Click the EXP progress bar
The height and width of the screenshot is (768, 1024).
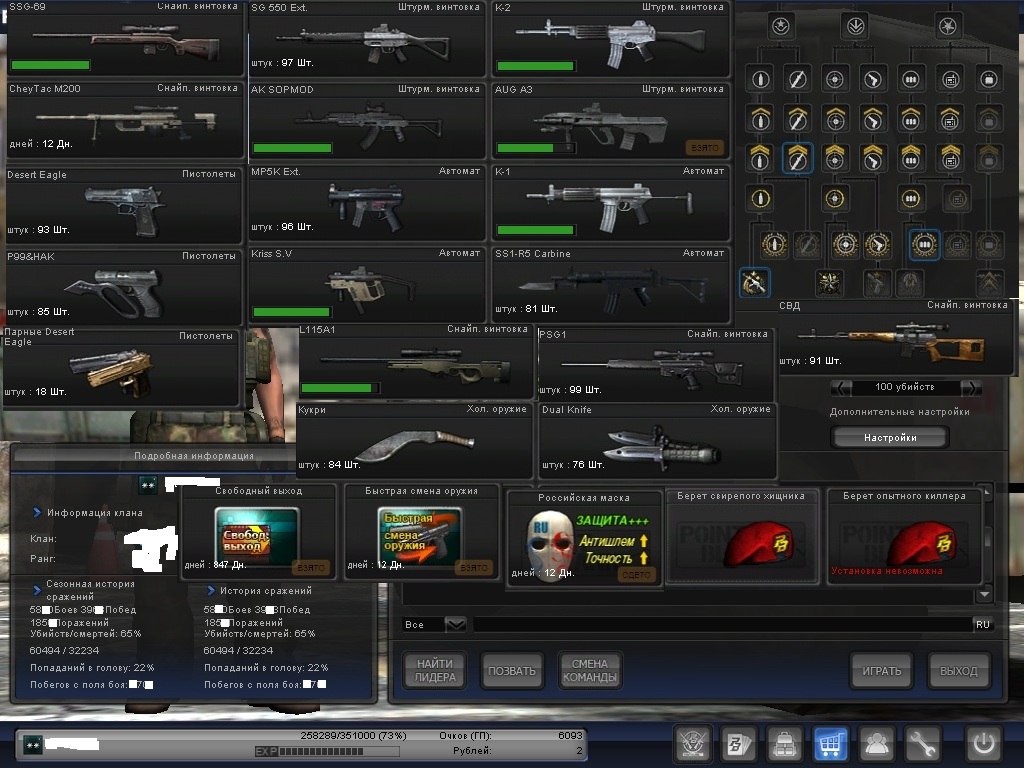click(x=327, y=752)
